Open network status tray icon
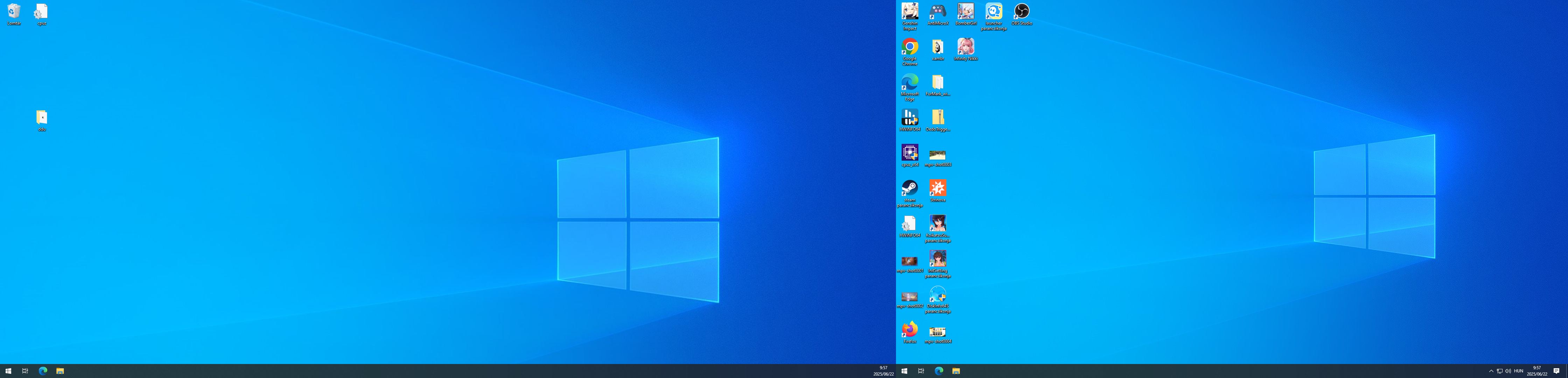The height and width of the screenshot is (378, 1568). pyautogui.click(x=1500, y=371)
